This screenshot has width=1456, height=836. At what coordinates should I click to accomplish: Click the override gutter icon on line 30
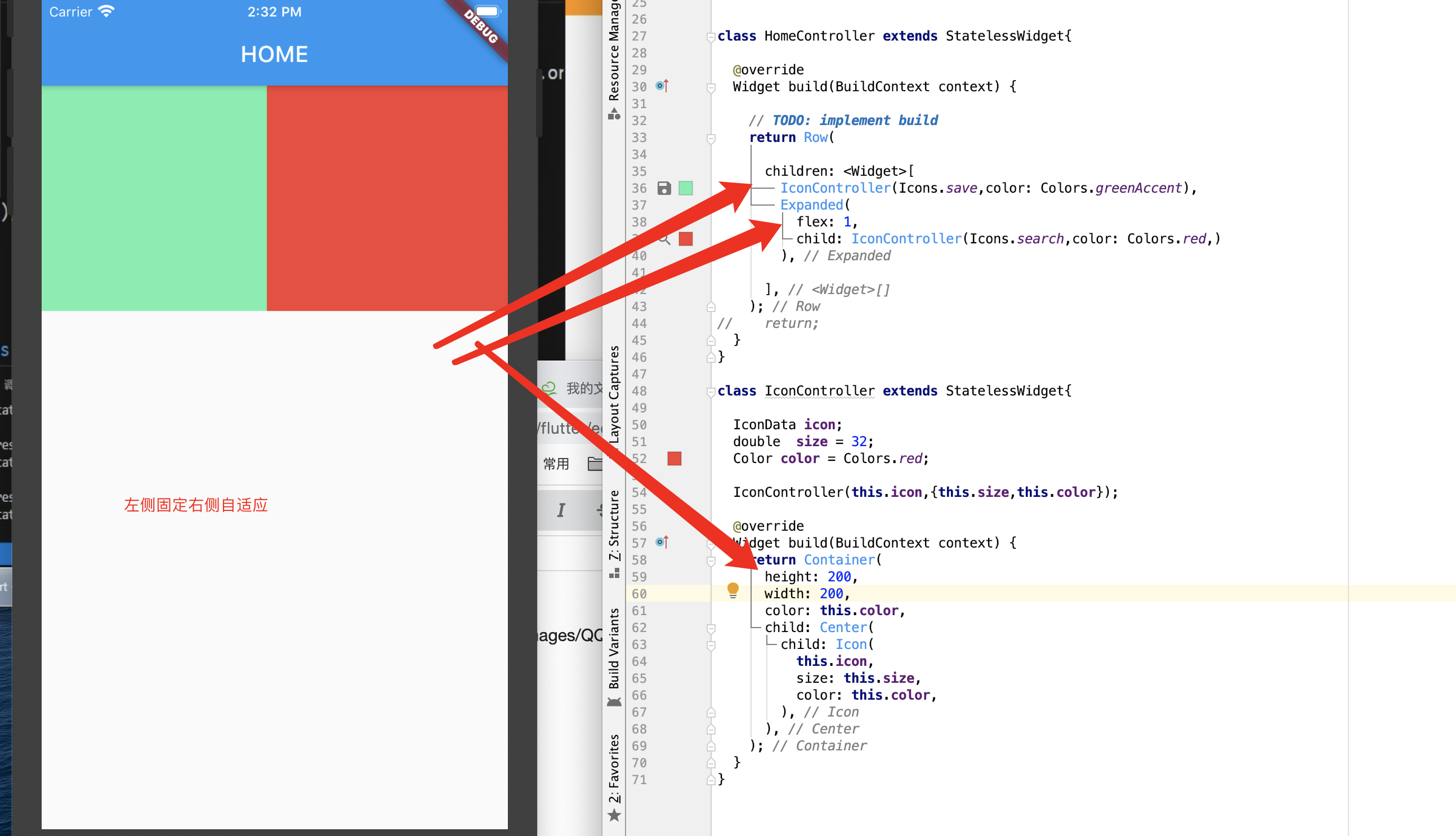tap(662, 86)
